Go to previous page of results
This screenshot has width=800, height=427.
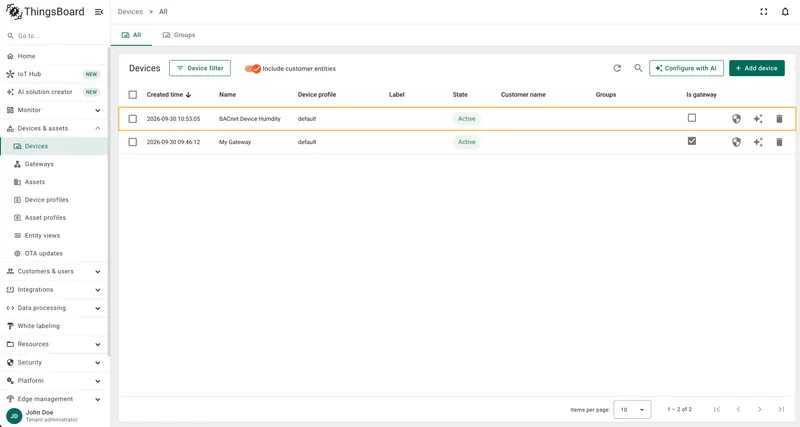738,409
